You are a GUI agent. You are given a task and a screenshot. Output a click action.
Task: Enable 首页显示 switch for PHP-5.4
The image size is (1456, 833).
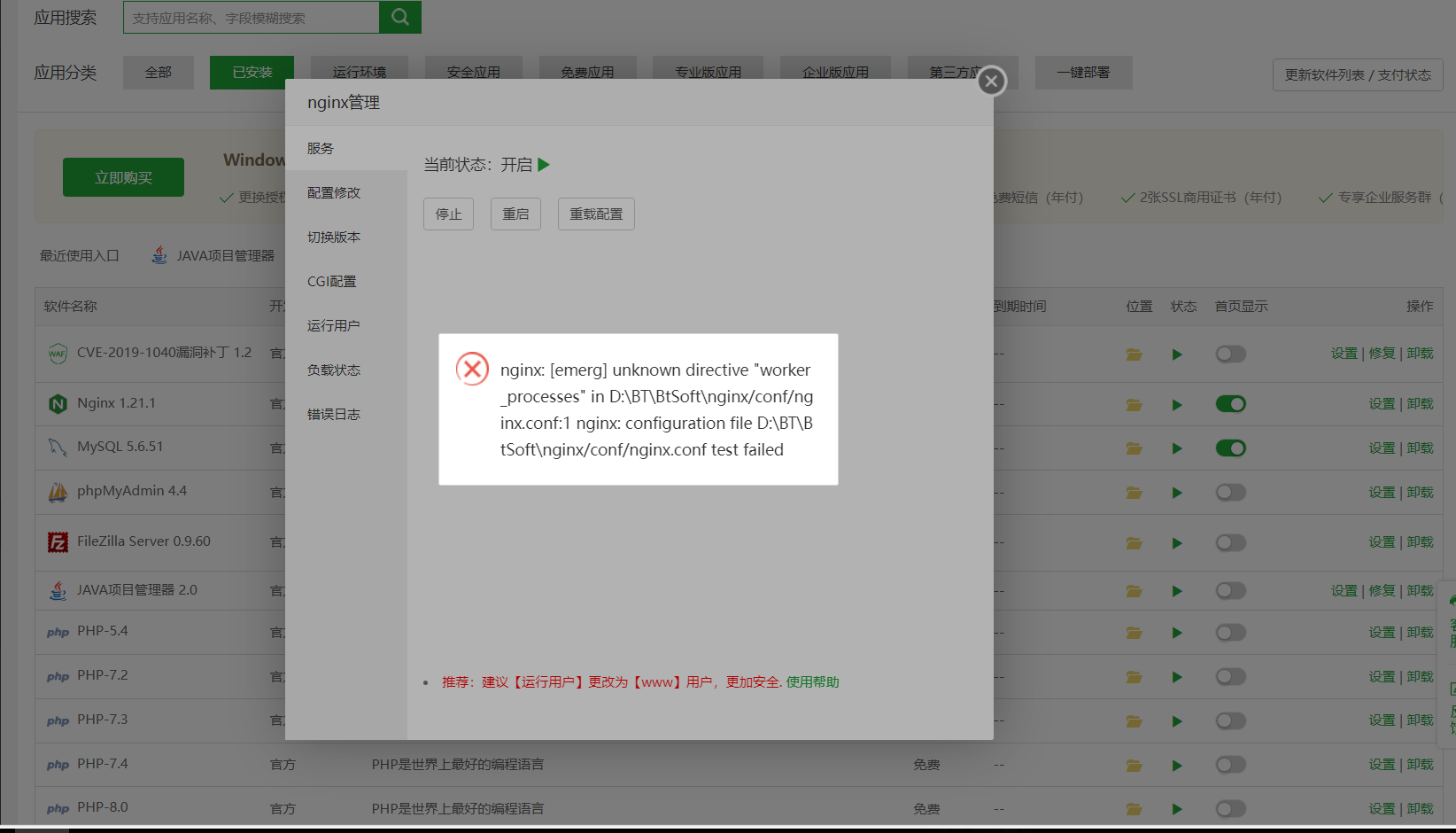(1230, 633)
